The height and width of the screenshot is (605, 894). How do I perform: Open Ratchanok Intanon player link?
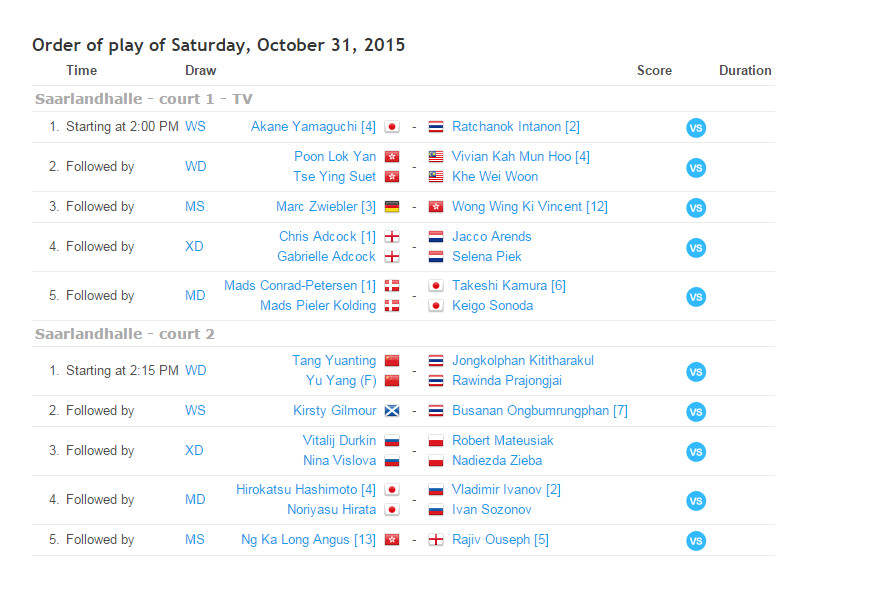515,127
